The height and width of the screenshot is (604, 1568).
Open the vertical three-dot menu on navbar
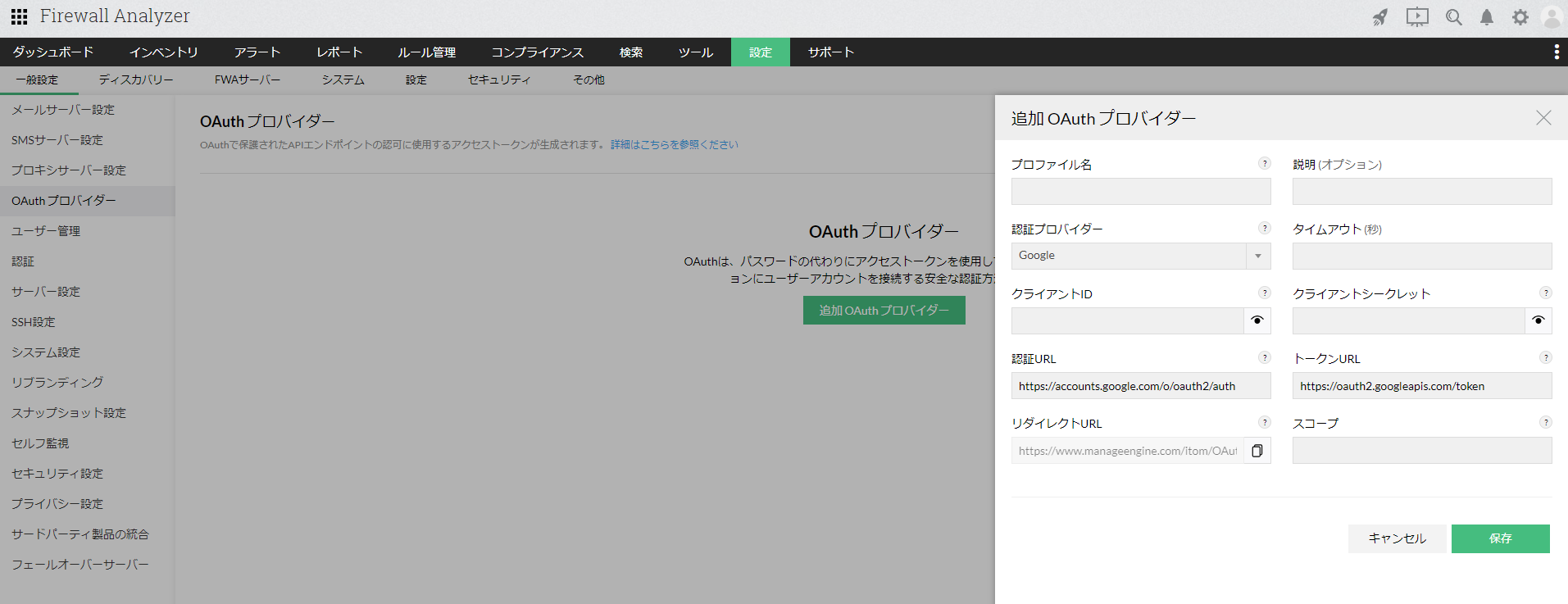[1557, 52]
